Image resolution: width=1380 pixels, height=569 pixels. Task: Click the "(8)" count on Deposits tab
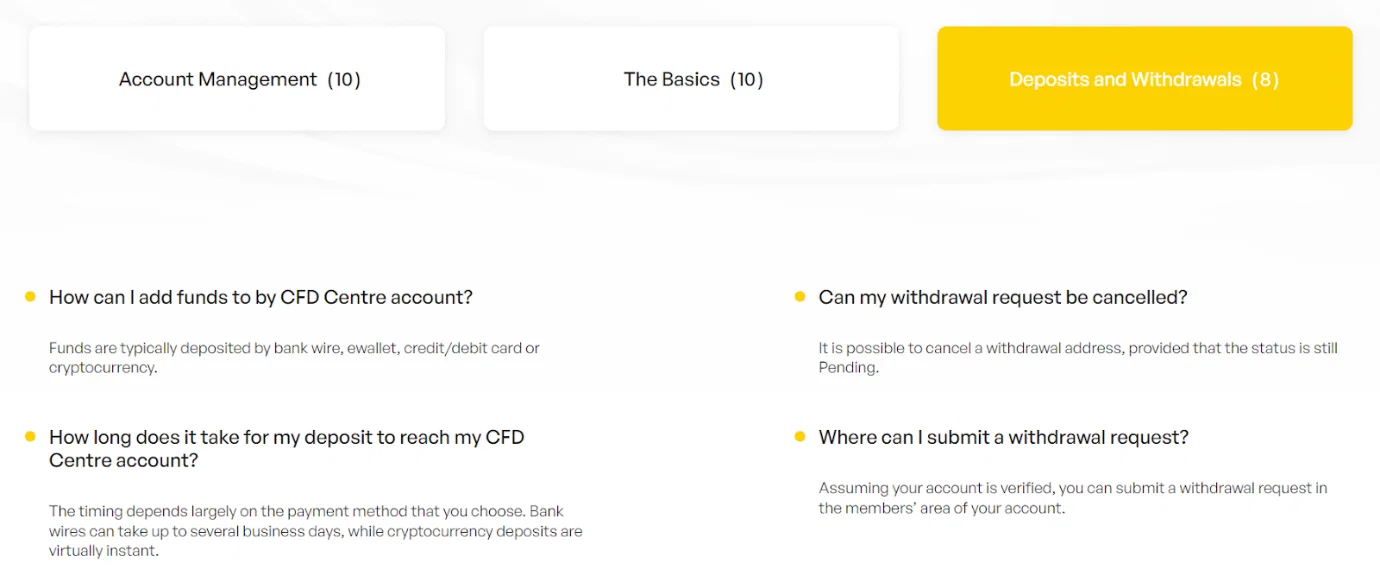tap(1265, 79)
